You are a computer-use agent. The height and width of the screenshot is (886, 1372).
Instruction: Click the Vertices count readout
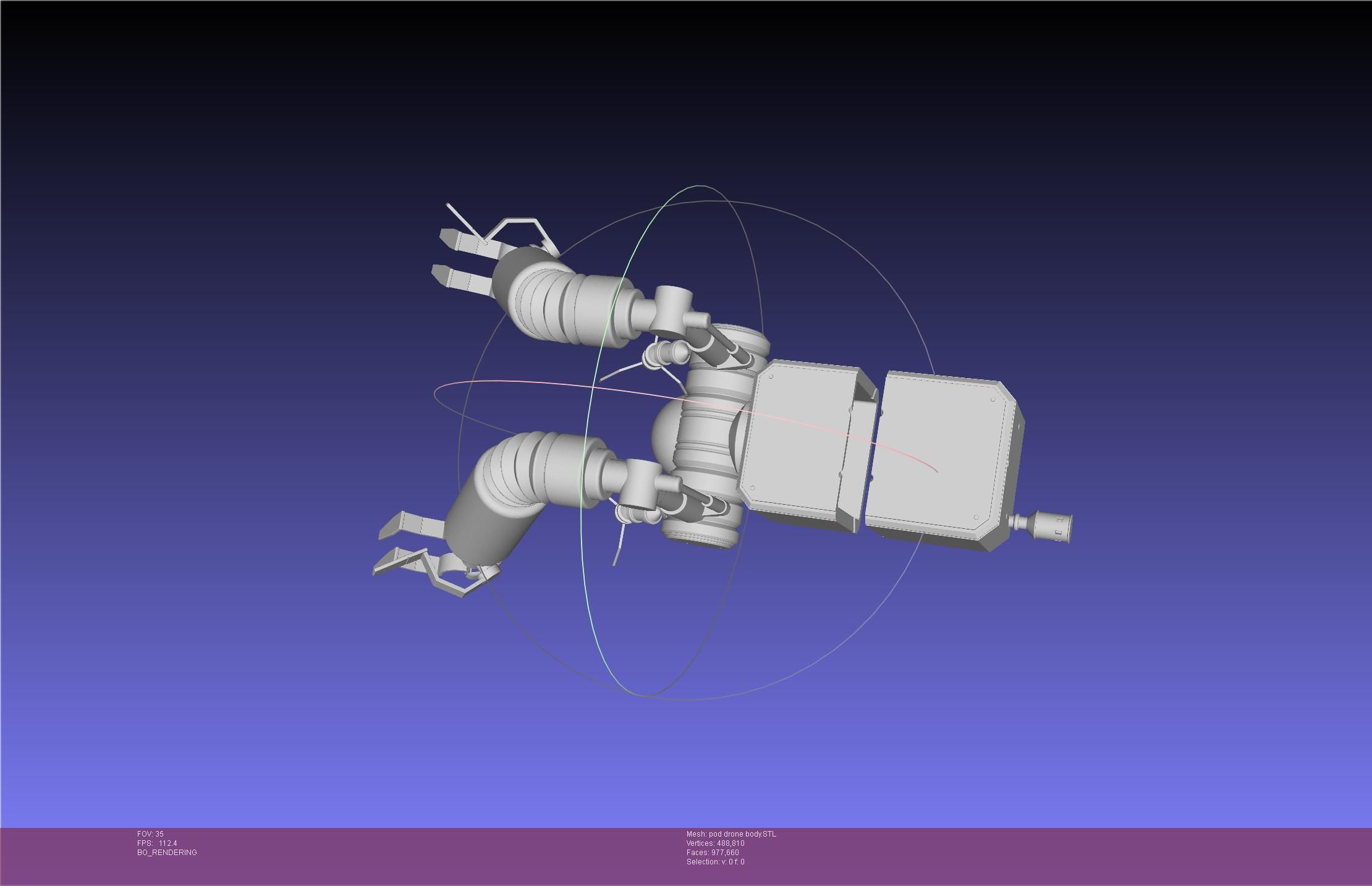[715, 843]
